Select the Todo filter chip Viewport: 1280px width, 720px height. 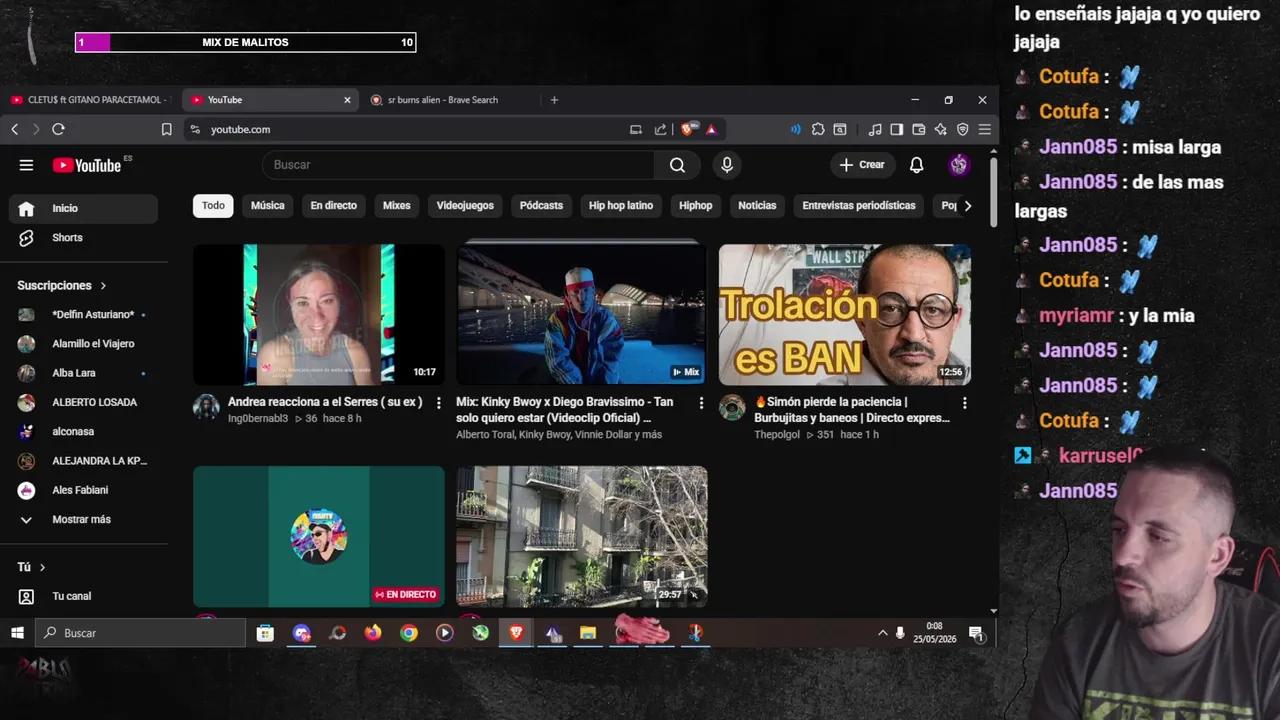point(213,205)
